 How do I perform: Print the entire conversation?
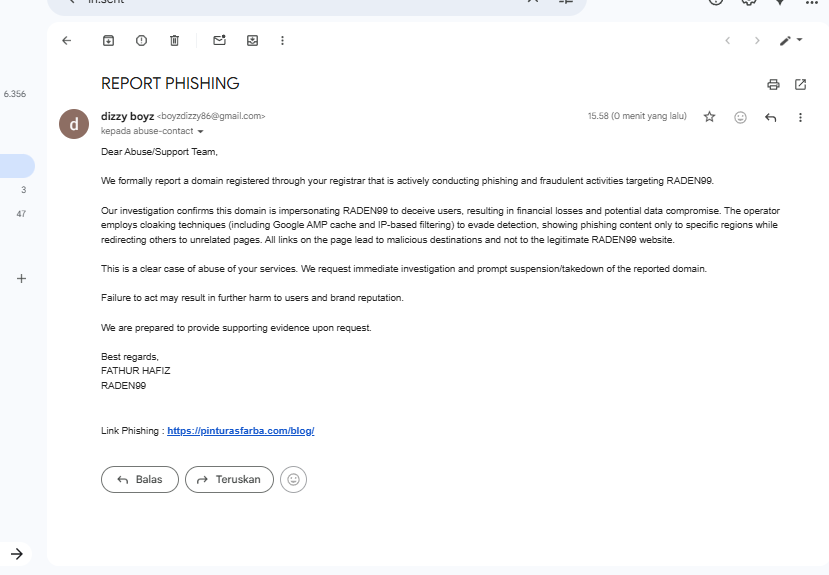(x=773, y=84)
